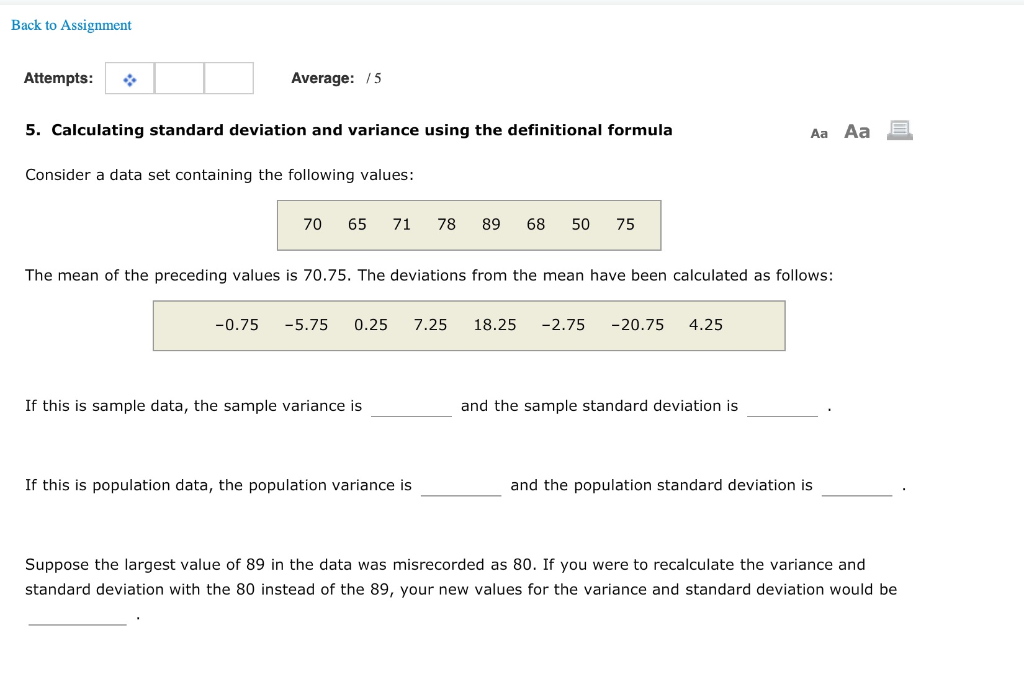
Task: Click the sample variance answer blank
Action: tap(411, 408)
